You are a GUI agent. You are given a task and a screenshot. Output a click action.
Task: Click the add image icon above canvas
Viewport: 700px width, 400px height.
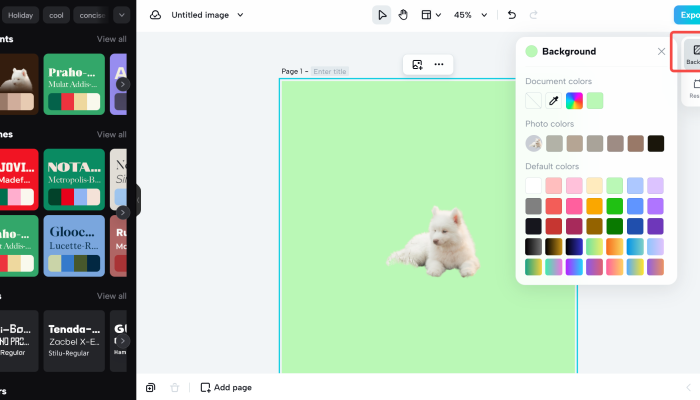point(417,64)
